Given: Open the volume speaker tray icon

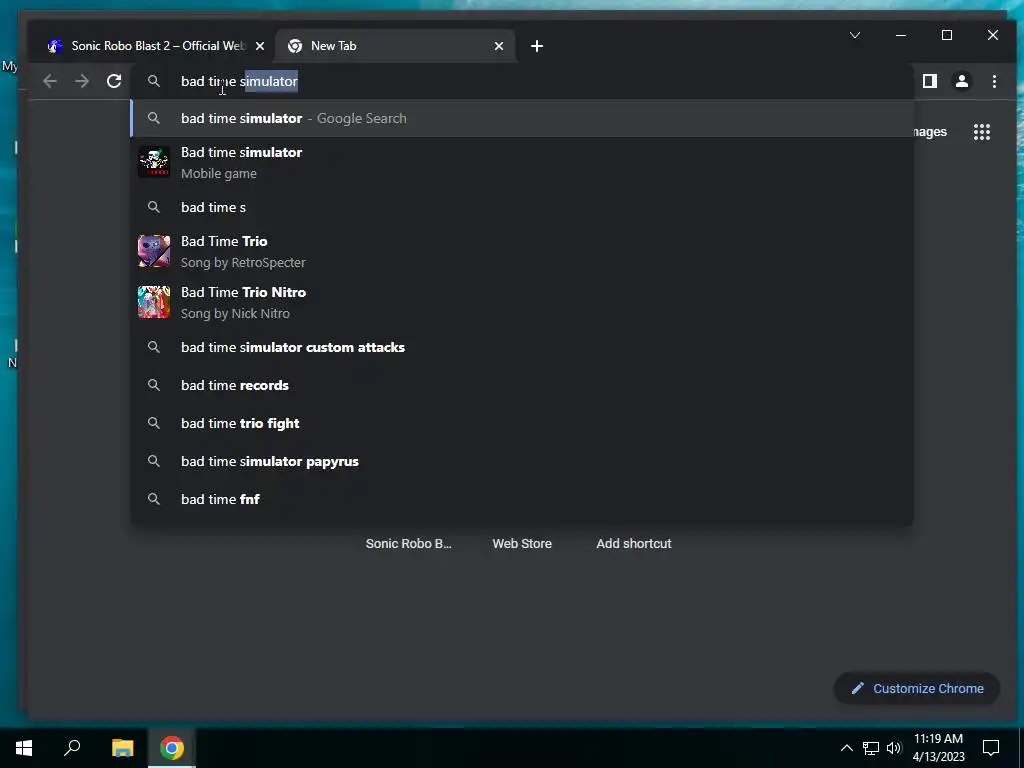Looking at the screenshot, I should (894, 748).
